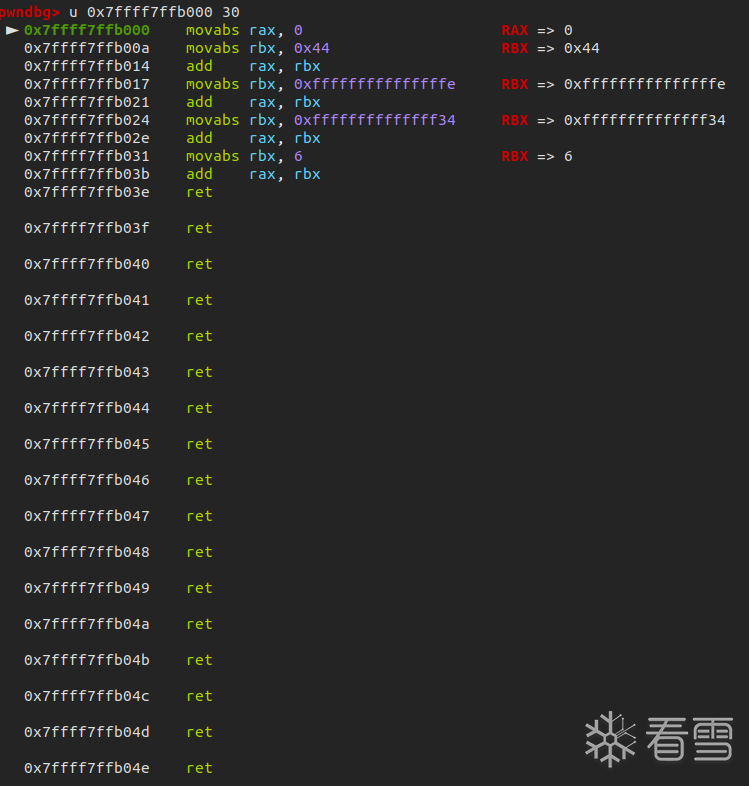
Task: Click the command text 'u 0x7ffff7ffb000 30'
Action: coord(154,12)
